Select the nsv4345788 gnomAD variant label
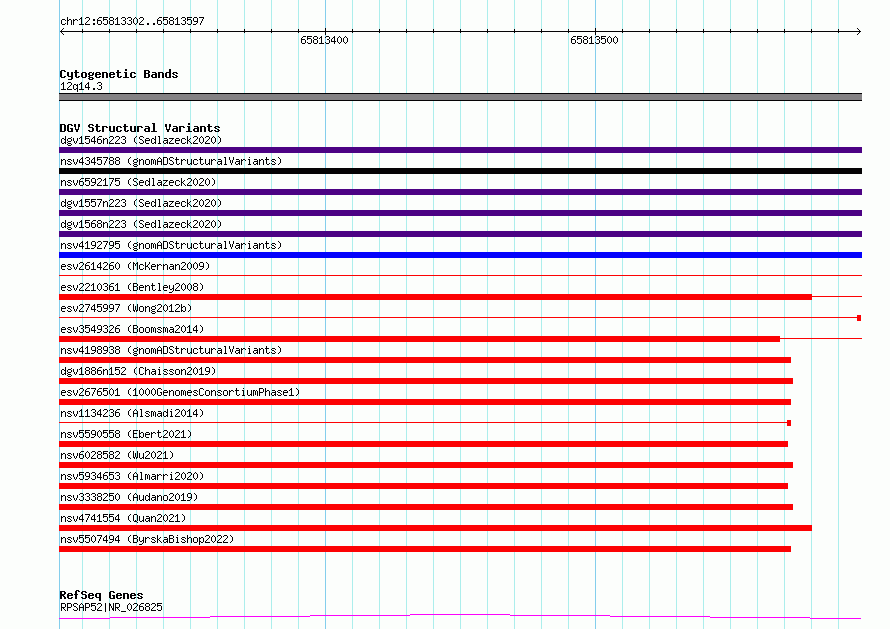 pyautogui.click(x=171, y=161)
